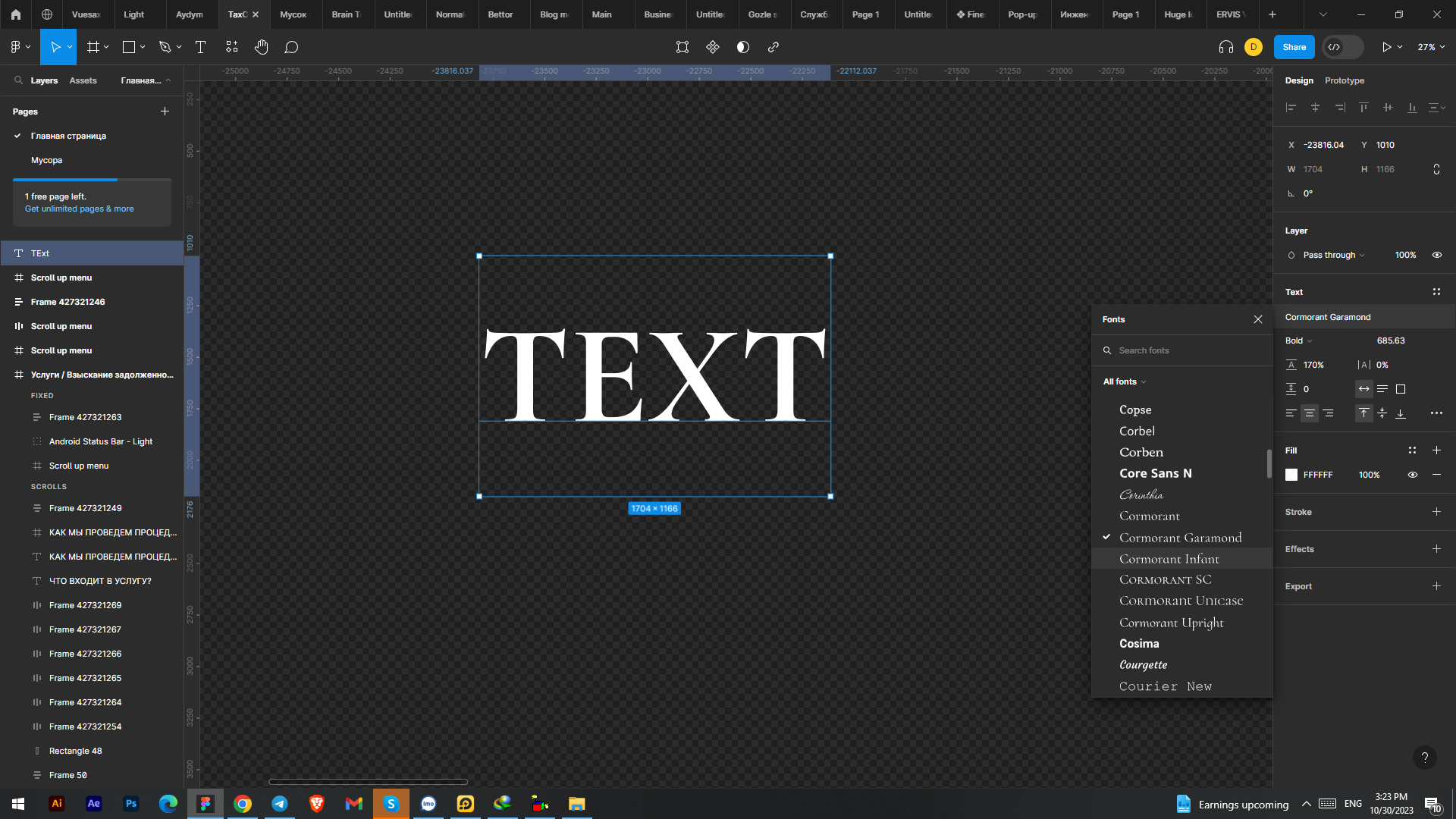Open the present options arrow

pos(1400,47)
